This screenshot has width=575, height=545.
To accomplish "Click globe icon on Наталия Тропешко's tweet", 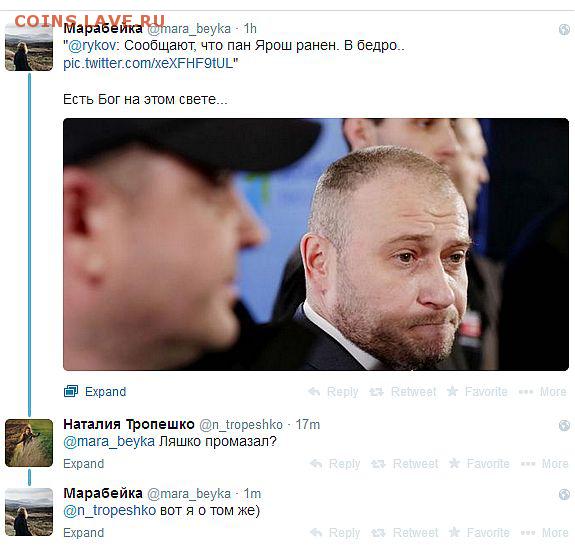I will 564,425.
